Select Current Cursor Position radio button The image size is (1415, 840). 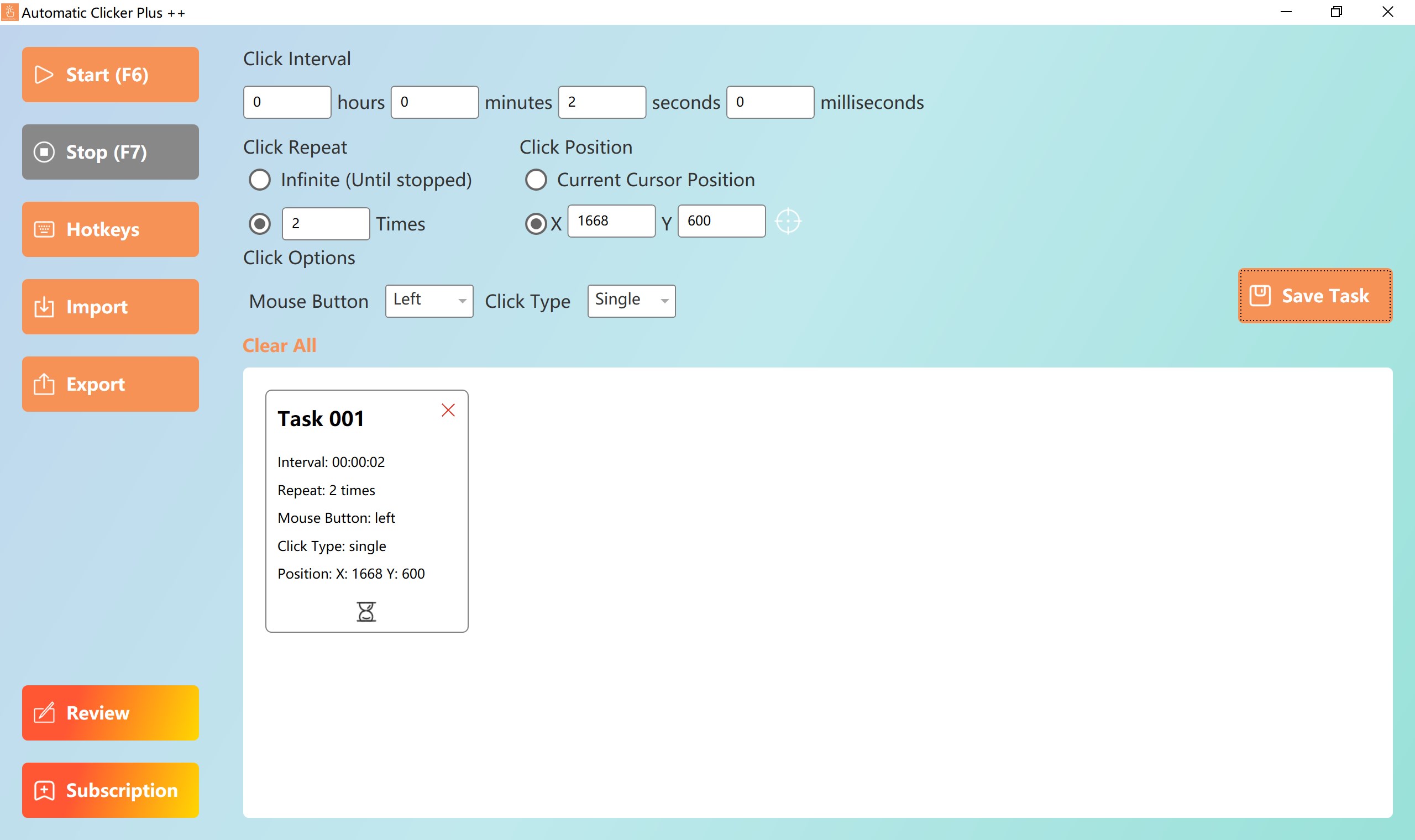click(535, 179)
